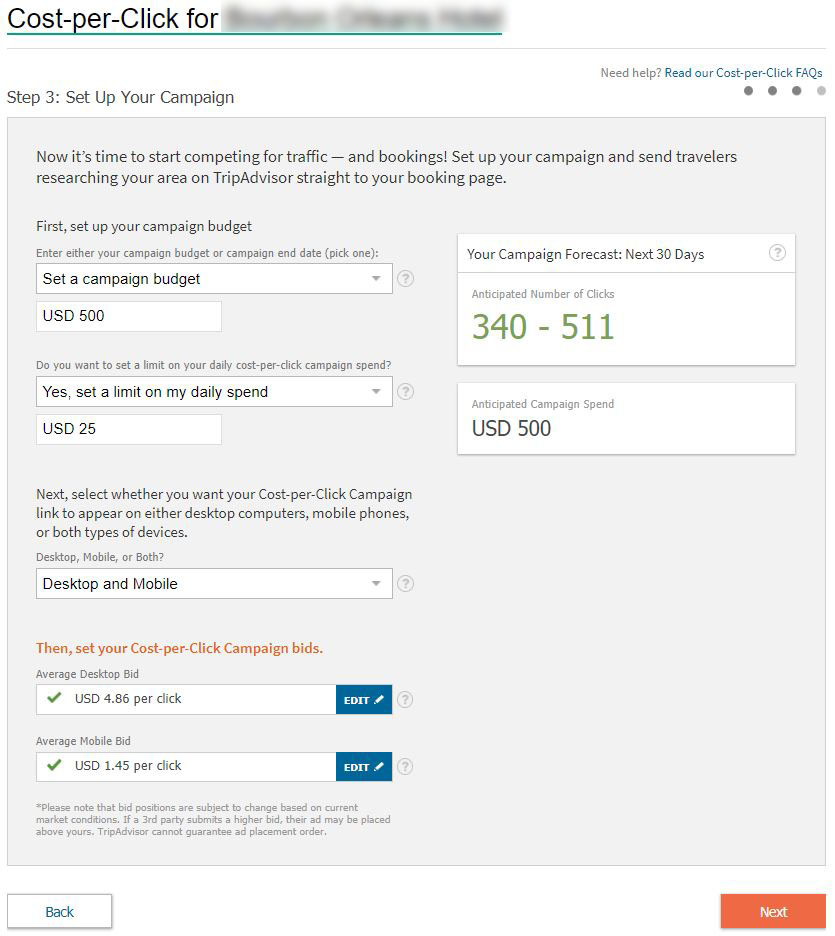Expand the Set a campaign budget dropdown
The height and width of the screenshot is (936, 835).
click(214, 279)
